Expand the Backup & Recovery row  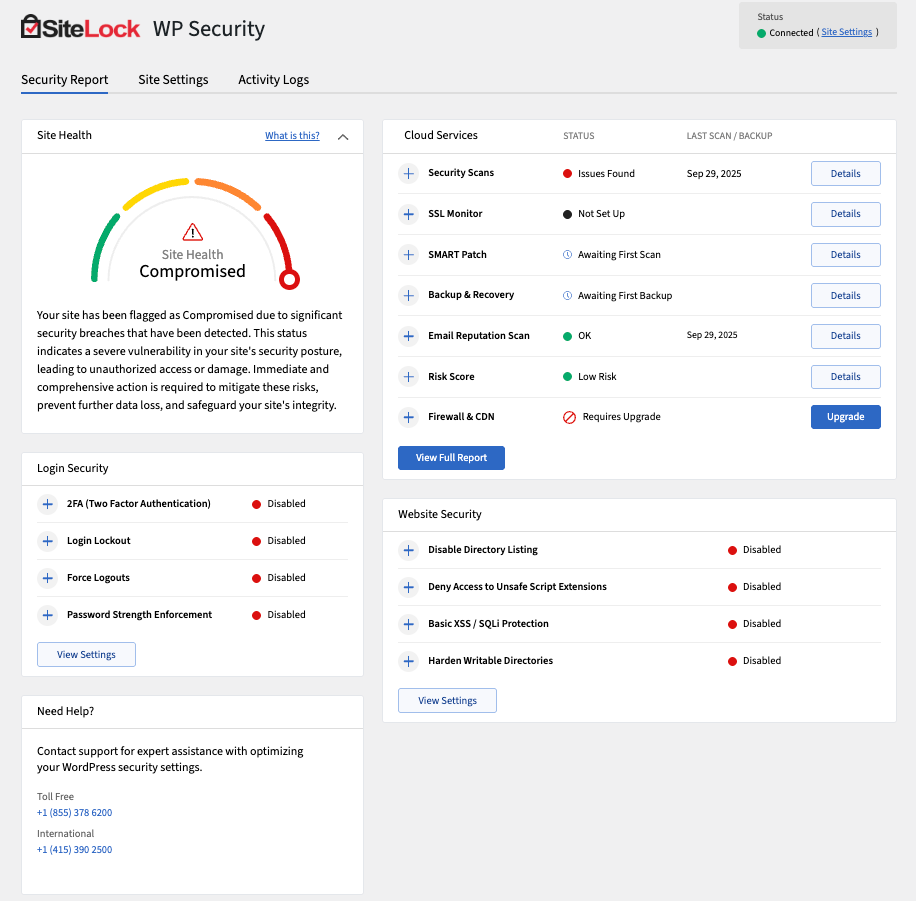coord(408,295)
